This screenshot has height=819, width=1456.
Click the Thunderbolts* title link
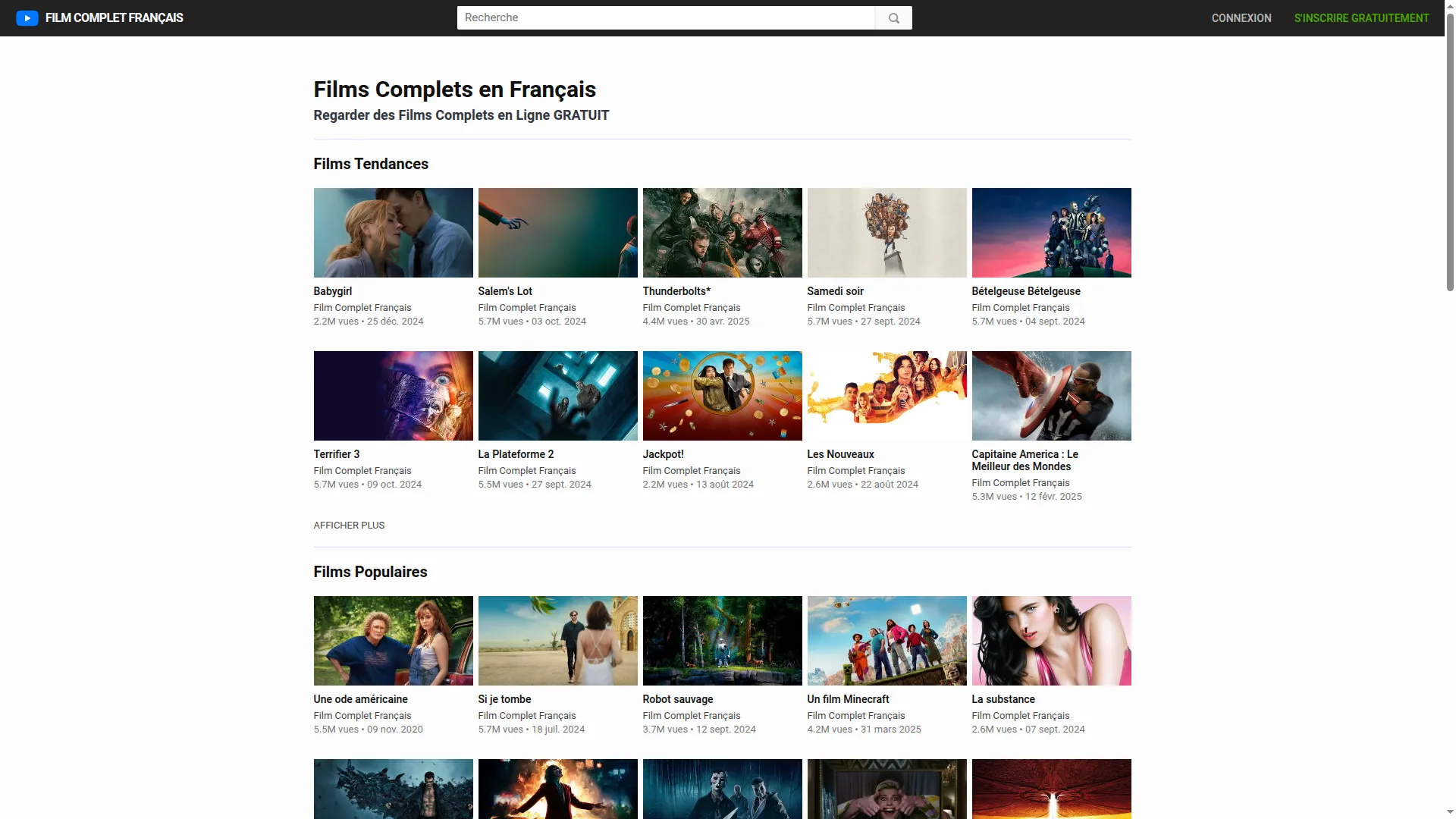[x=676, y=291]
